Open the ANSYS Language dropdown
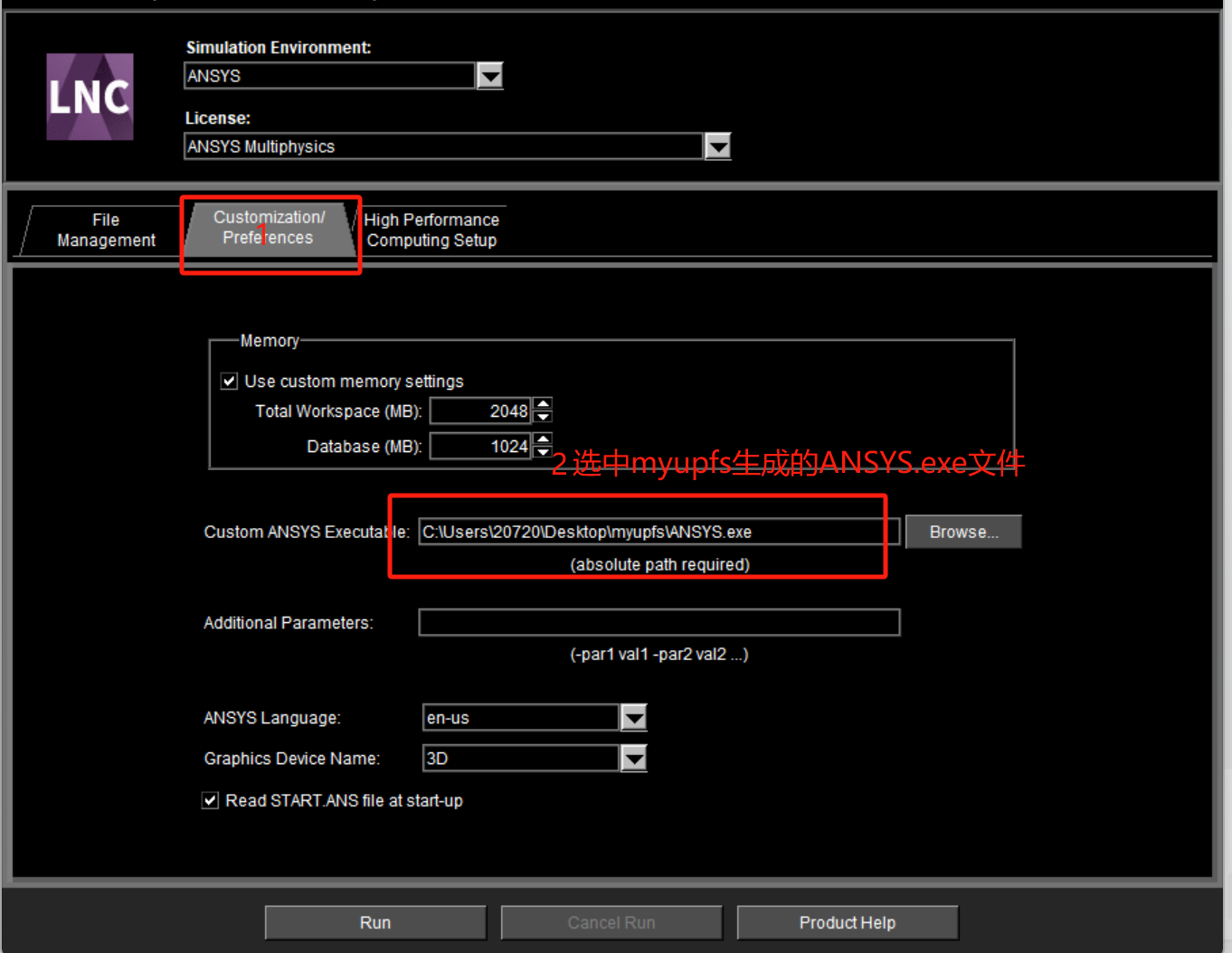This screenshot has height=953, width=1232. click(x=634, y=717)
